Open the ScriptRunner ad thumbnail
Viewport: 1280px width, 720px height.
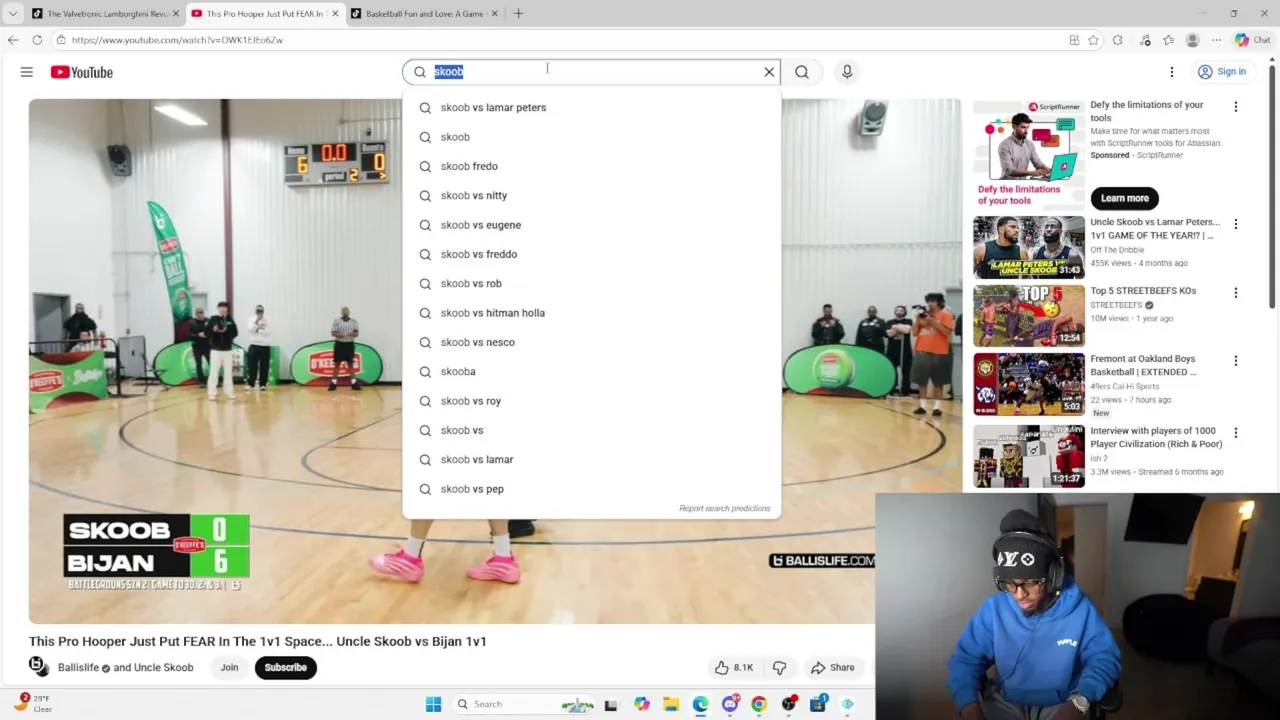(1029, 153)
